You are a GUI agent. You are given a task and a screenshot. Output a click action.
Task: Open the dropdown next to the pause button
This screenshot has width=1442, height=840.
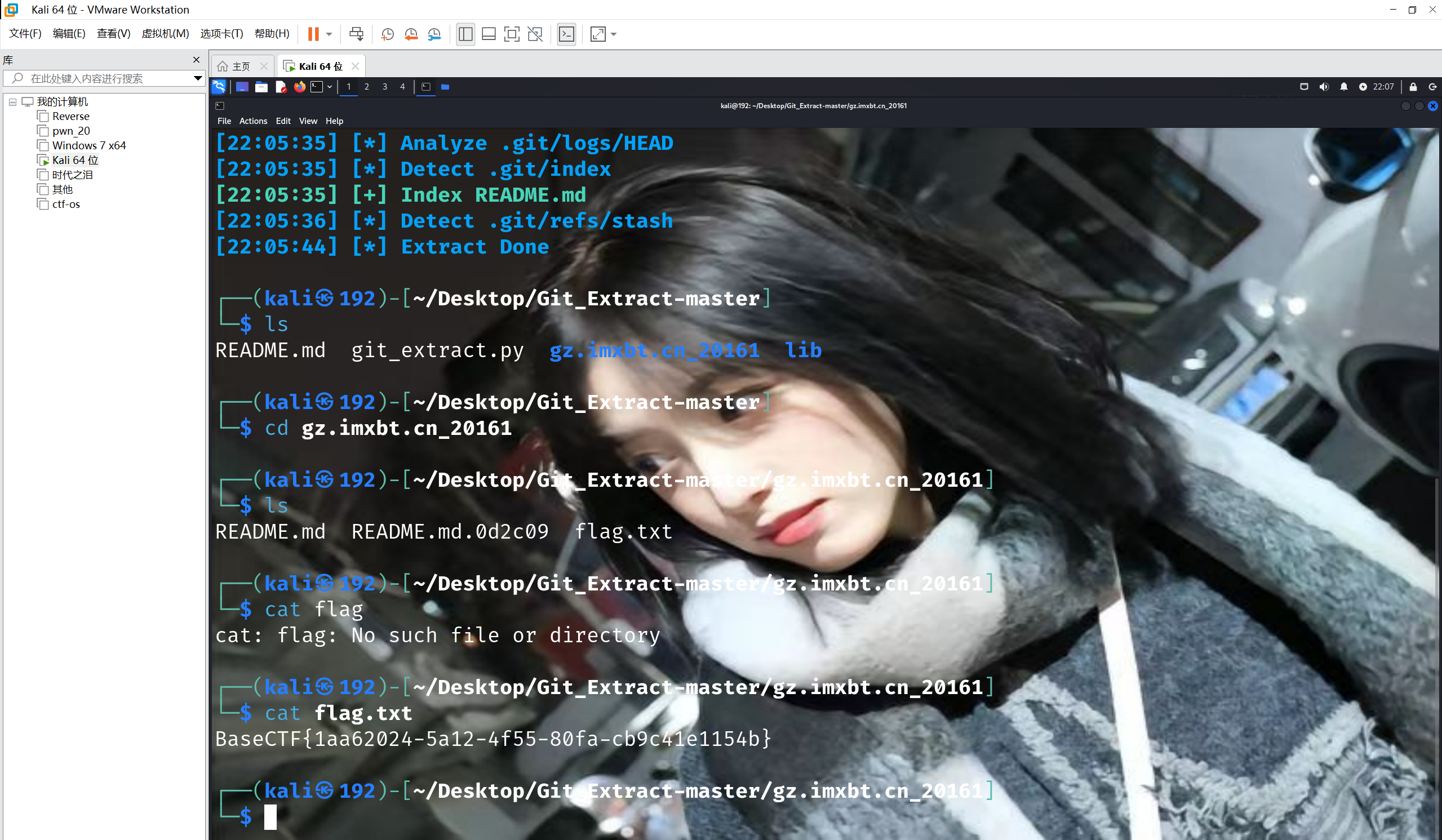pos(329,34)
